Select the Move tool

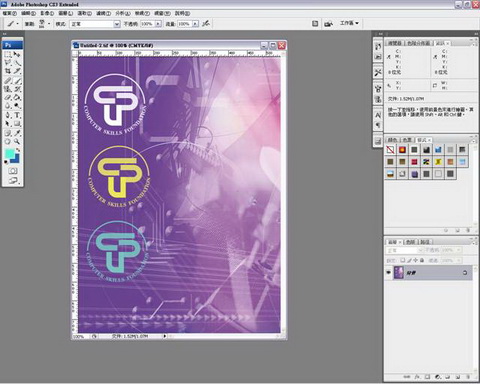coord(17,54)
